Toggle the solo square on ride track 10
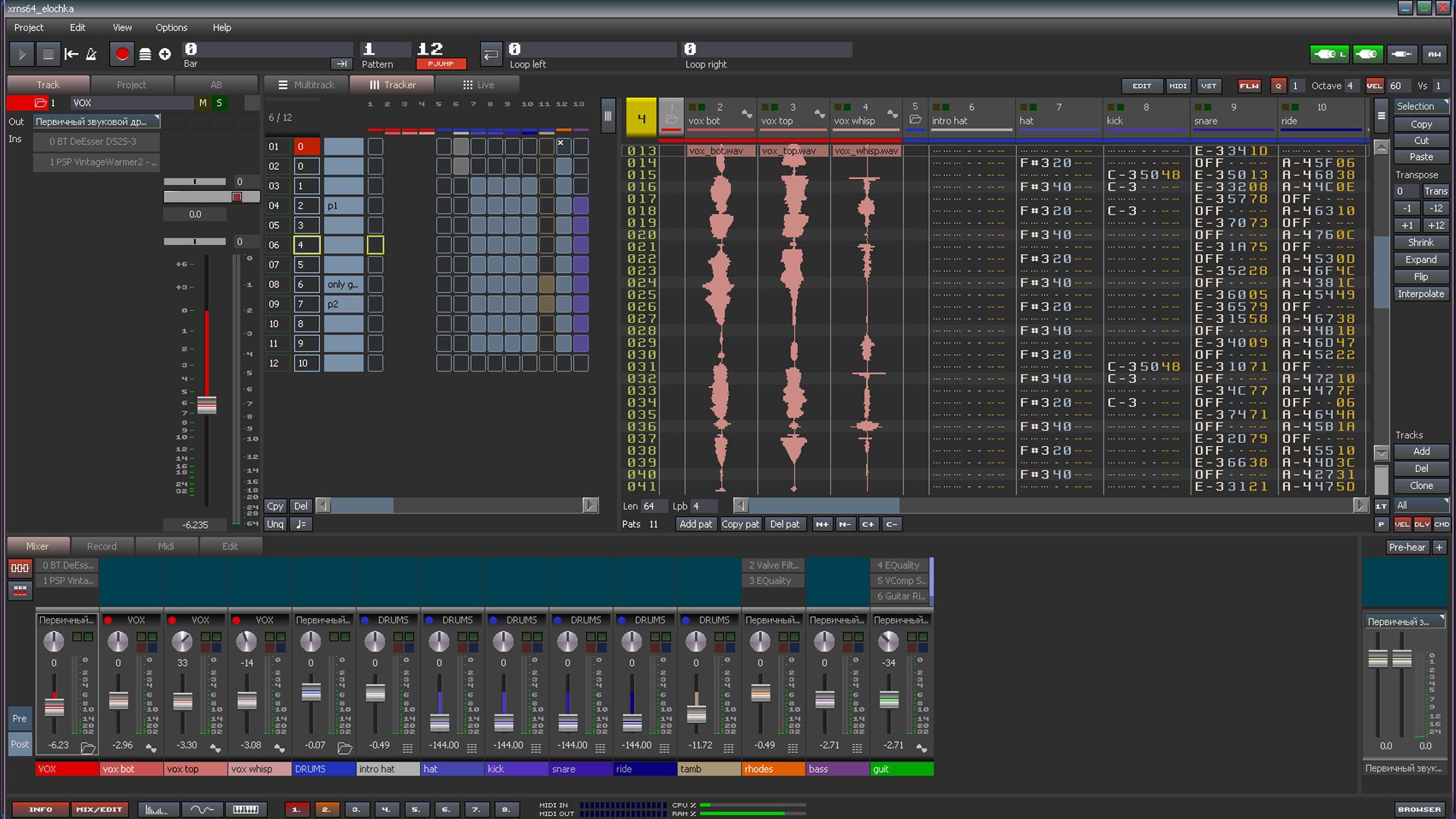The image size is (1456, 819). pos(1294,107)
